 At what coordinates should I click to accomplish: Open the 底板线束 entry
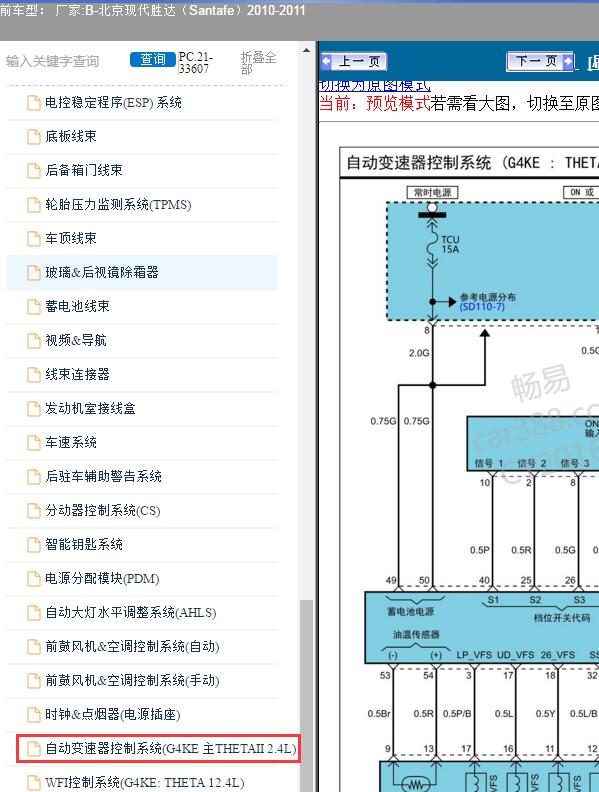click(71, 136)
